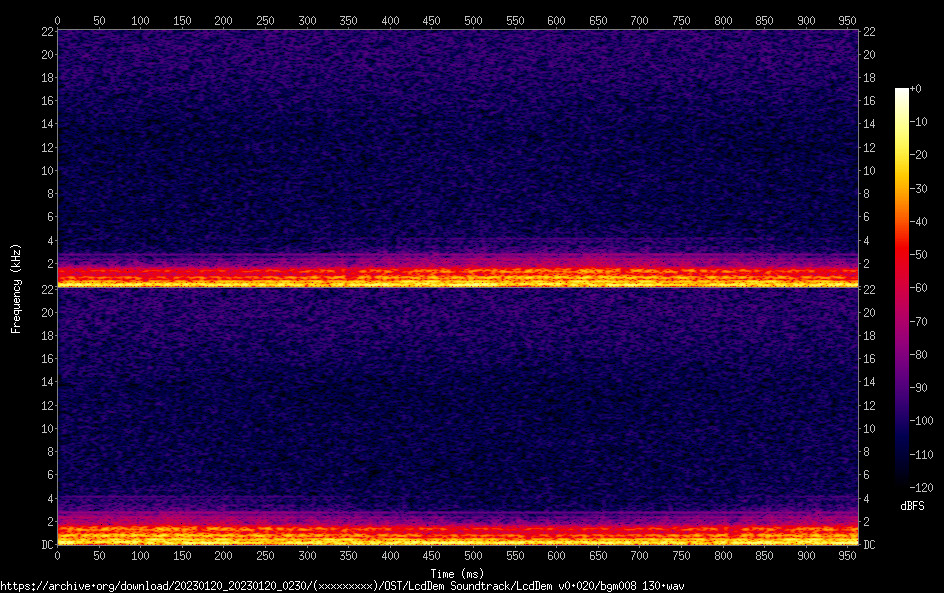Screen dimensions: 944x593
Task: Select the -60 mark on the dBFS scale
Action: tap(915, 287)
